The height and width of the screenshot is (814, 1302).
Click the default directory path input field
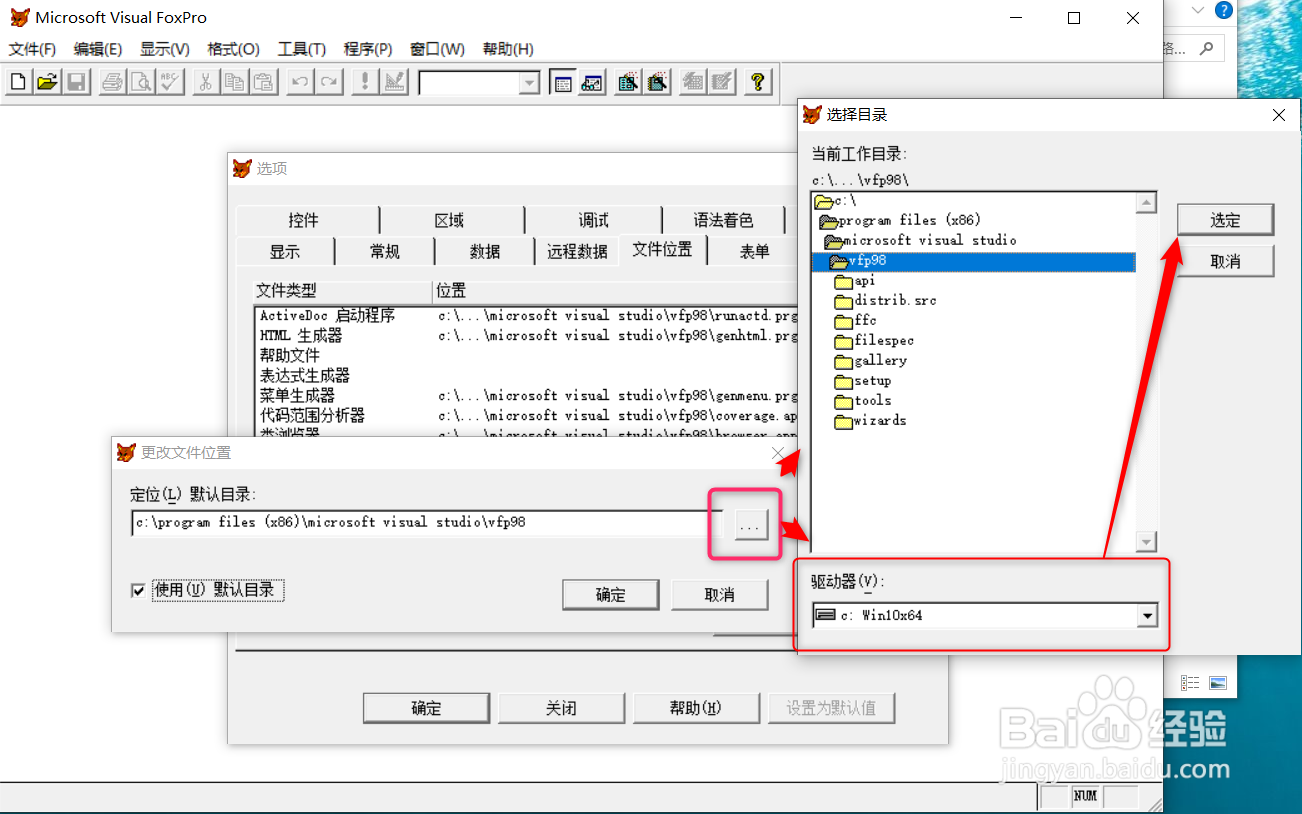pyautogui.click(x=427, y=522)
